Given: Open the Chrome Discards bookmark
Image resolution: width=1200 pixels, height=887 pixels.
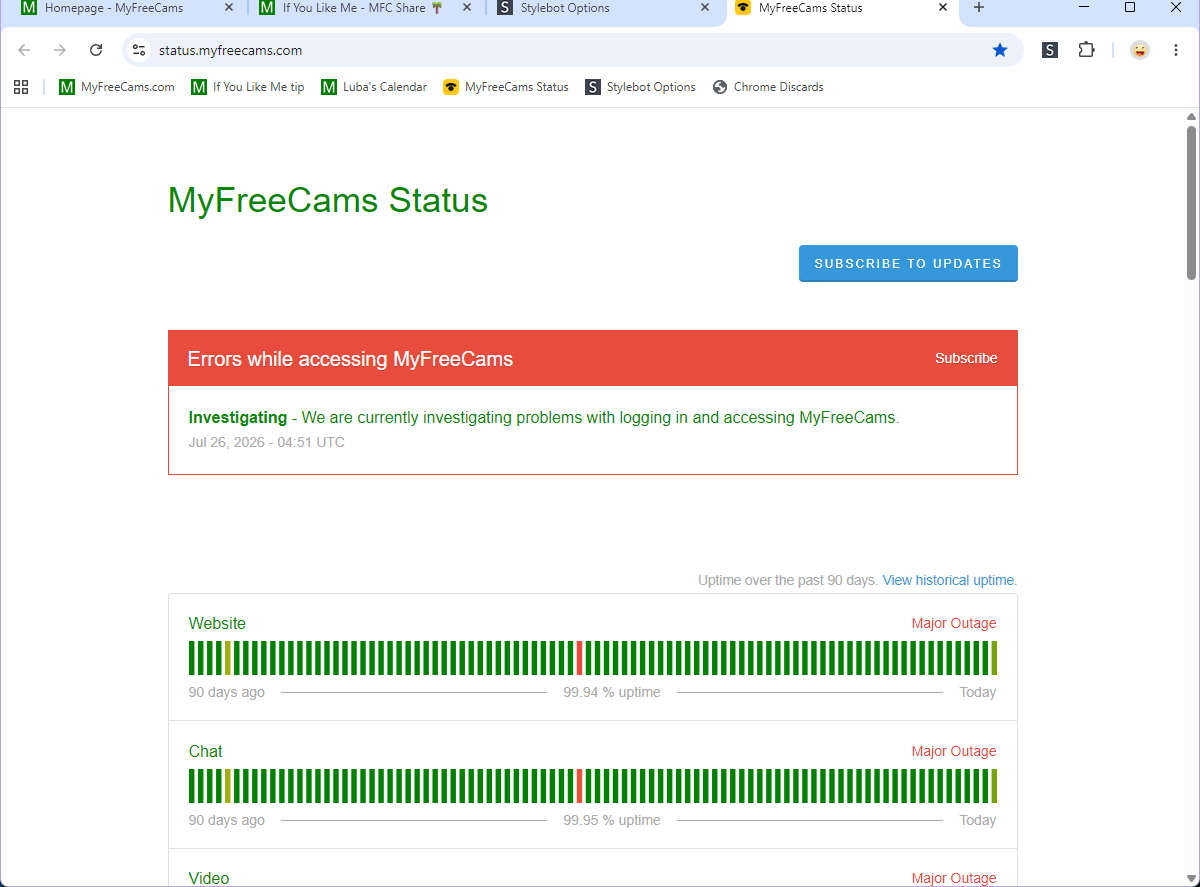Looking at the screenshot, I should click(x=768, y=87).
